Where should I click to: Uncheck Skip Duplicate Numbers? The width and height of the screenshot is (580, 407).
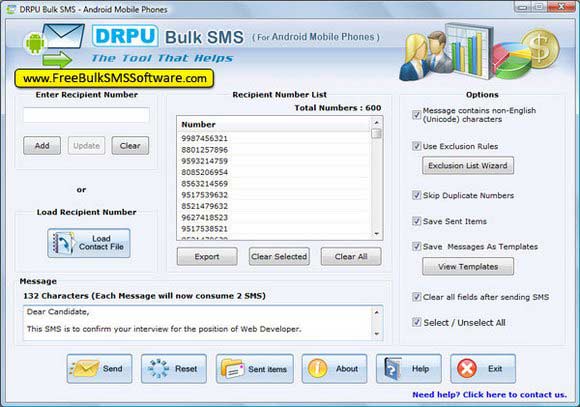(417, 195)
